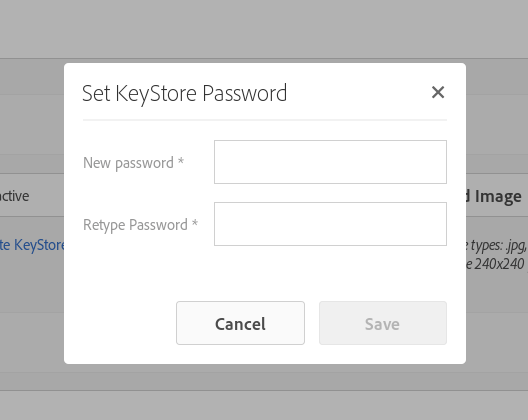Click the Image column heading behind dialog
Viewport: 528px width, 420px height.
point(498,196)
